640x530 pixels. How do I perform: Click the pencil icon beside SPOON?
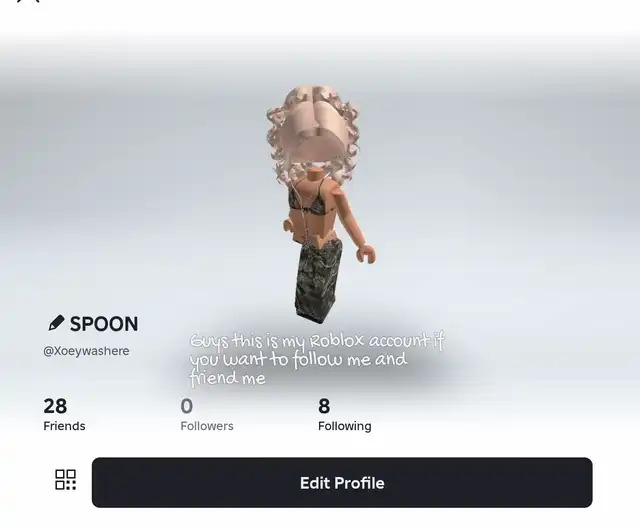[56, 323]
